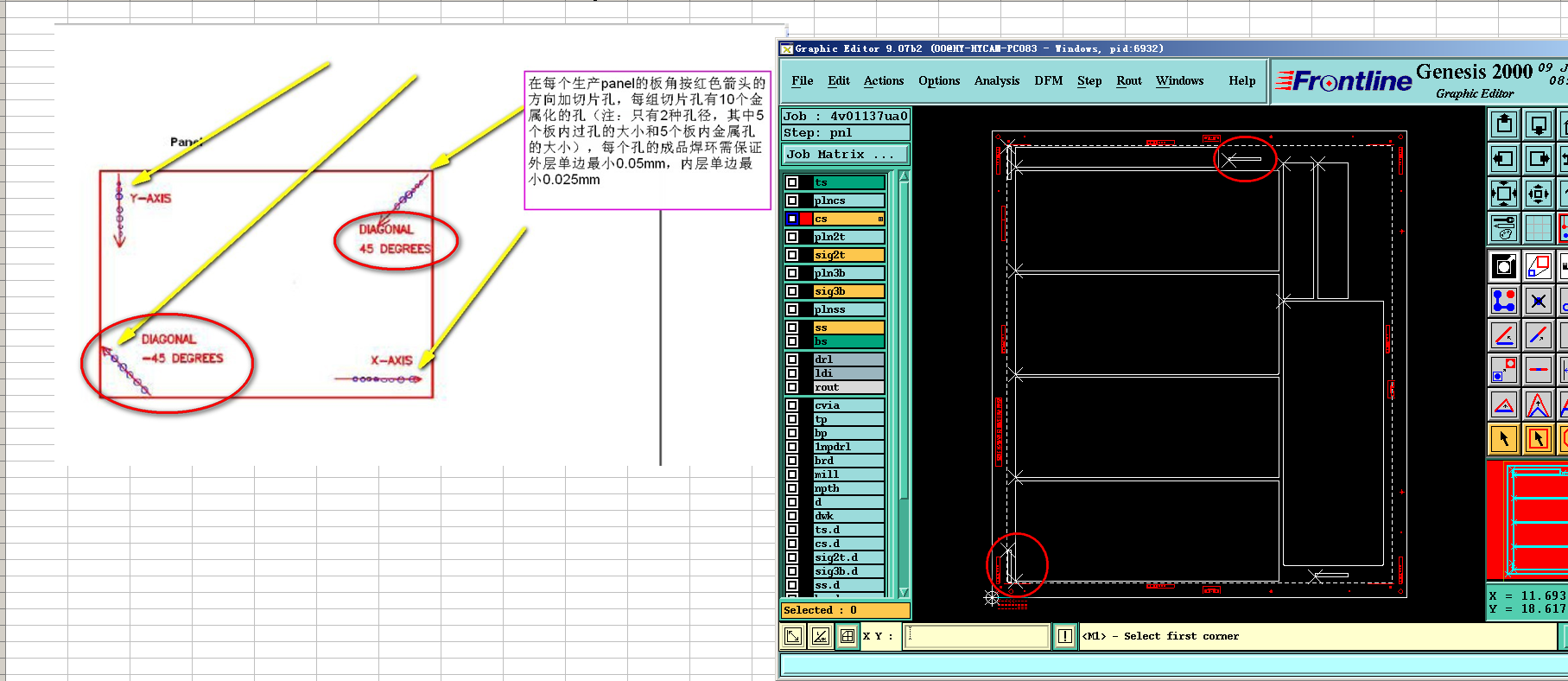
Task: Select the white circle on black feature icon
Action: [1504, 266]
